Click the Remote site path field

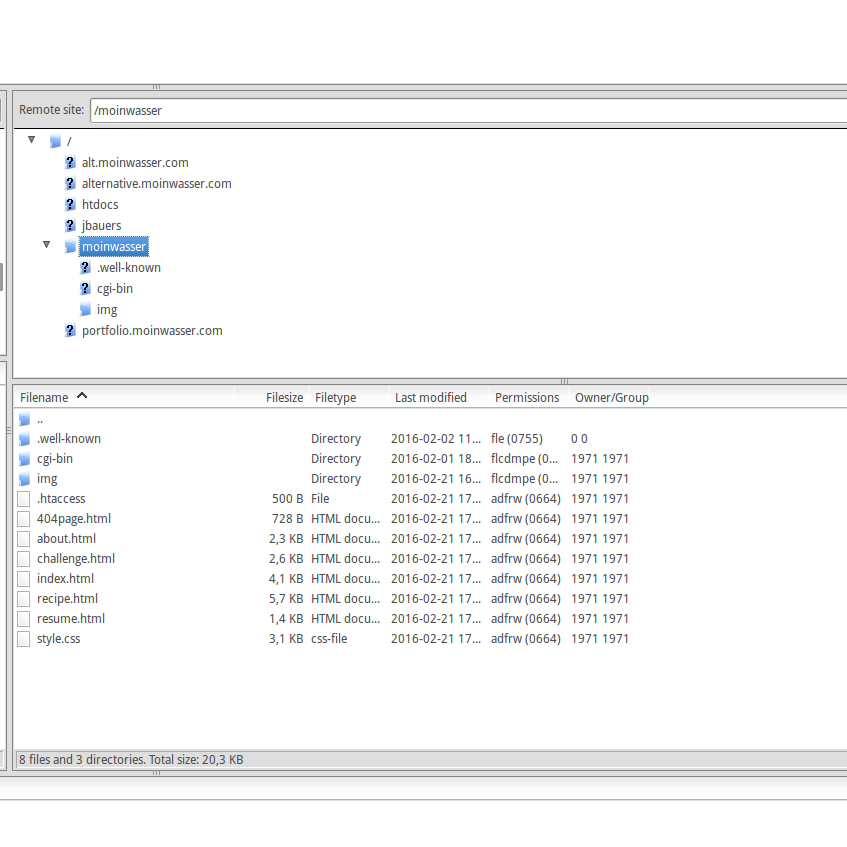[x=465, y=110]
